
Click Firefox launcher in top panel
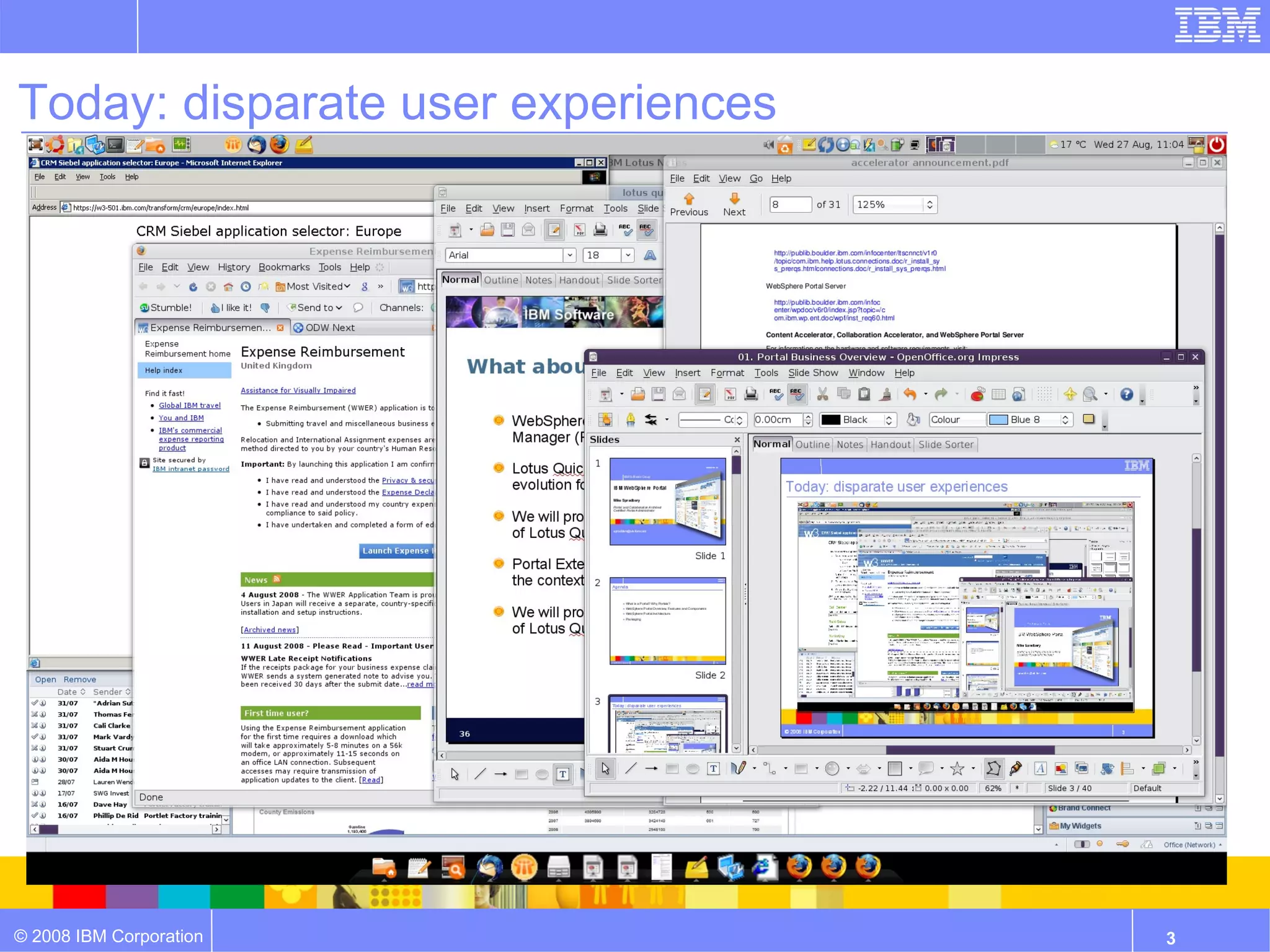[279, 144]
